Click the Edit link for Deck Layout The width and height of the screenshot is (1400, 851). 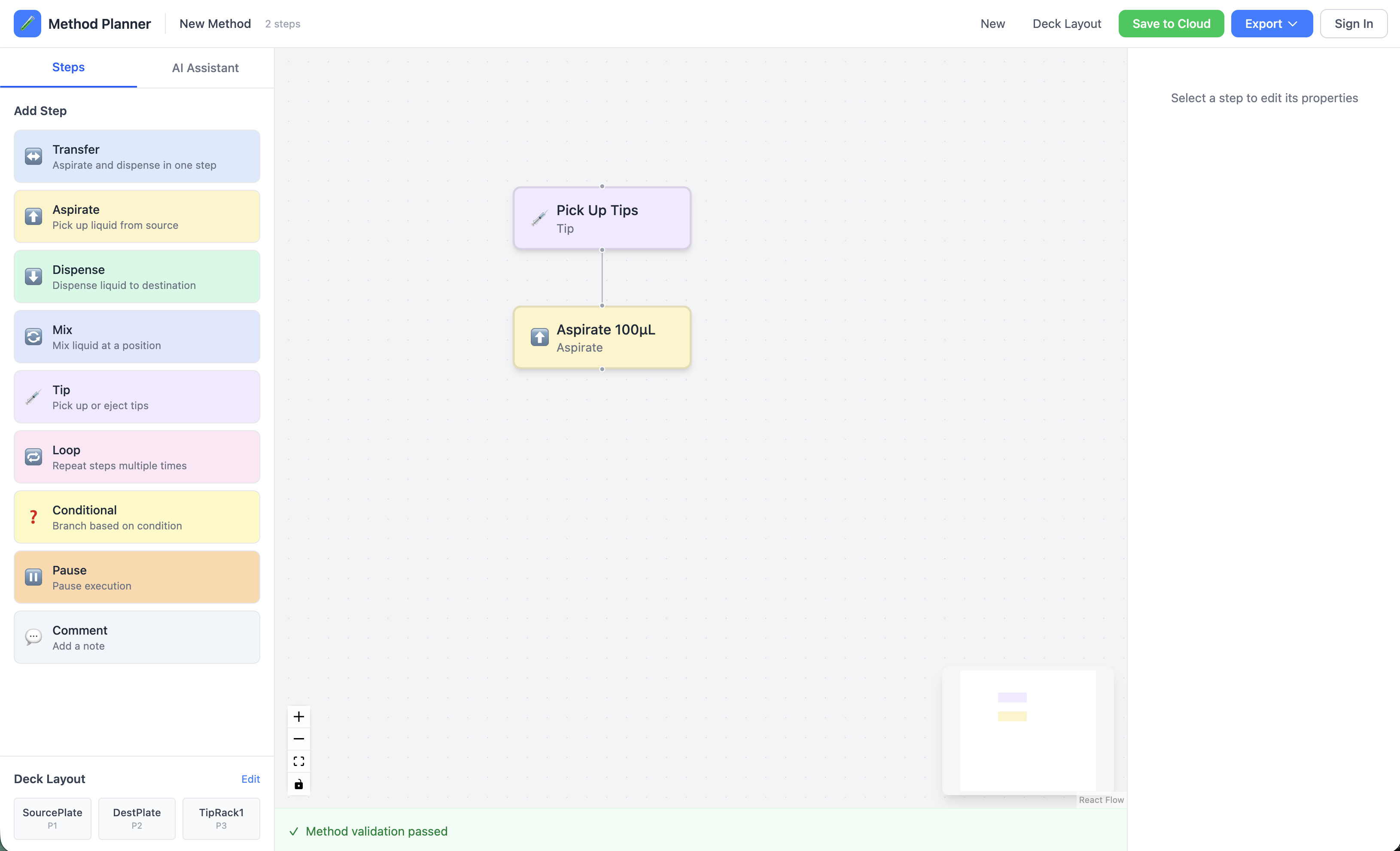click(x=250, y=779)
